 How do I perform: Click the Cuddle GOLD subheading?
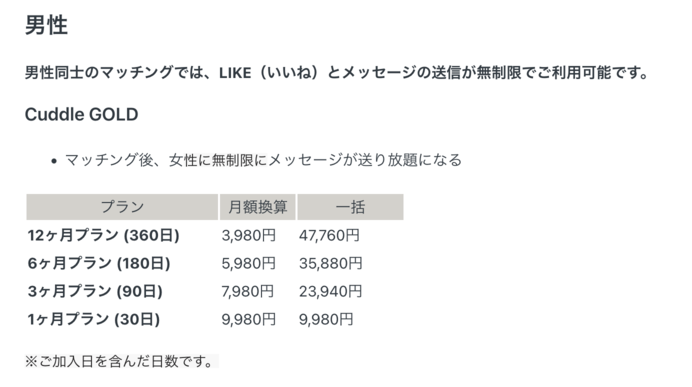[x=82, y=115]
